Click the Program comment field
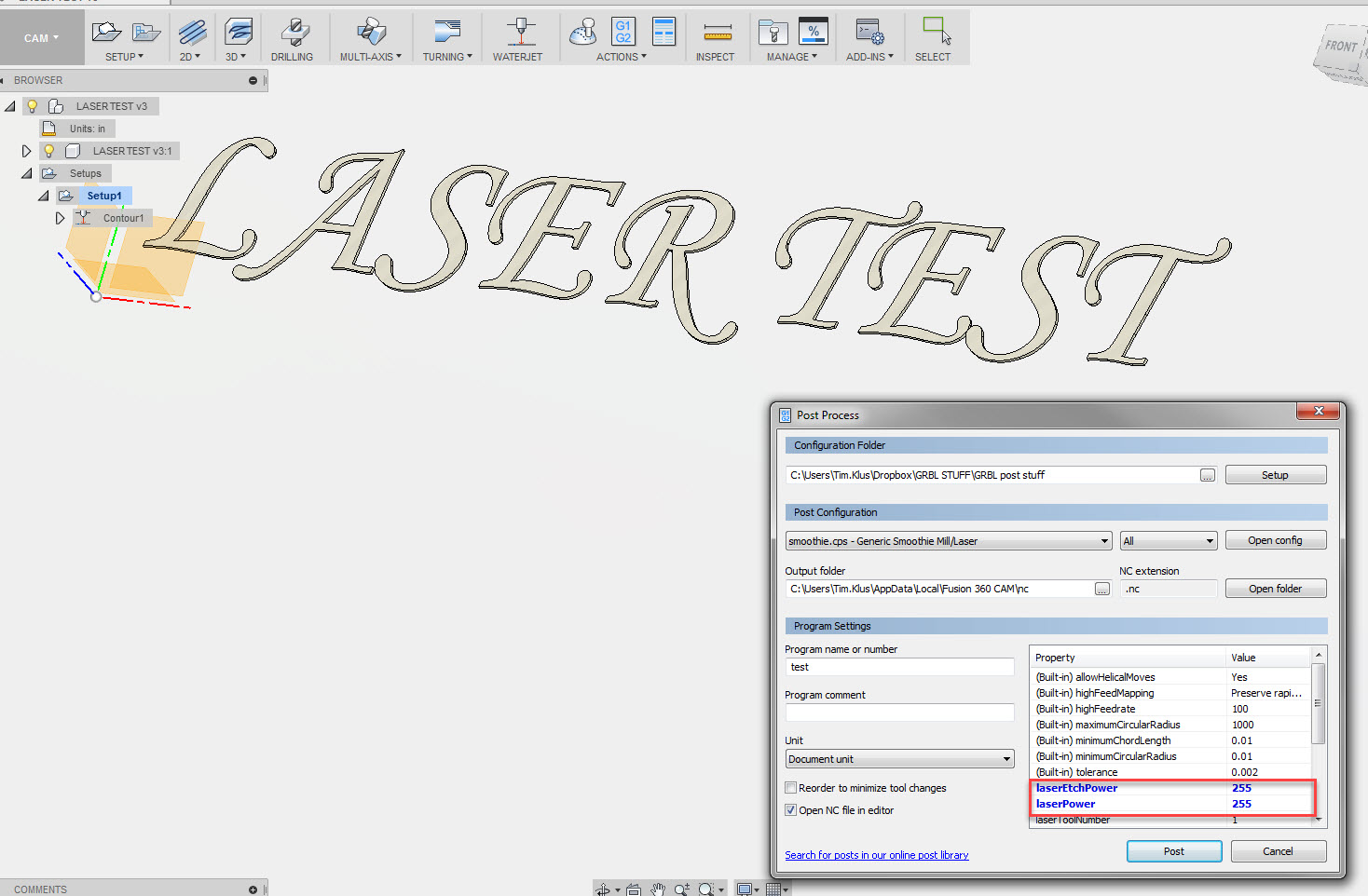Image resolution: width=1368 pixels, height=896 pixels. pyautogui.click(x=899, y=713)
